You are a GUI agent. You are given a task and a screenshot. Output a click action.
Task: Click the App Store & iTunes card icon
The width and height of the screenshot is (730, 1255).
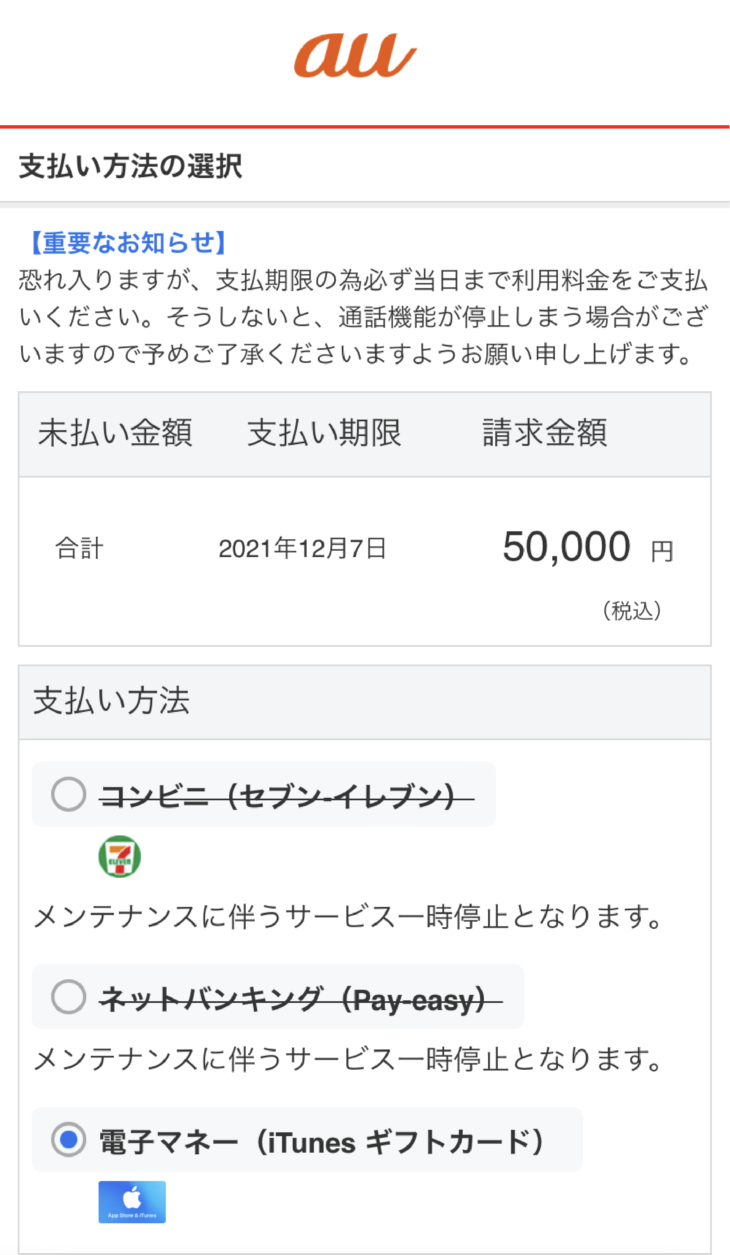click(132, 1202)
